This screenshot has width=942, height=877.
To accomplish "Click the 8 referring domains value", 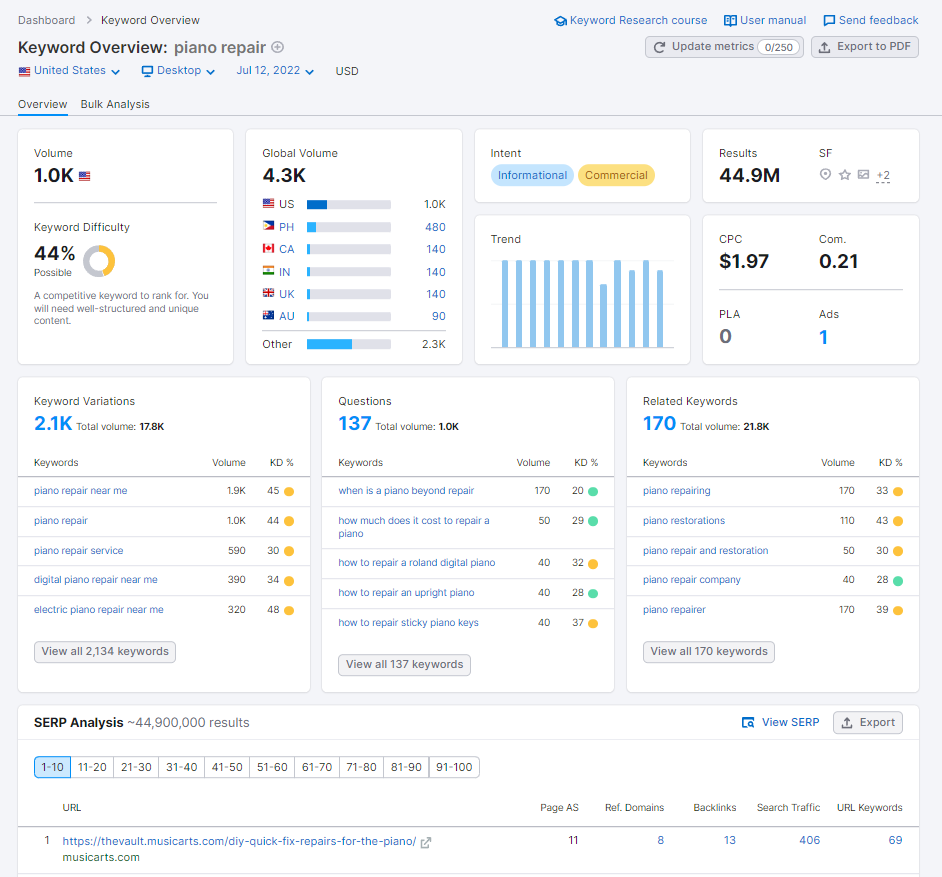I will (660, 840).
